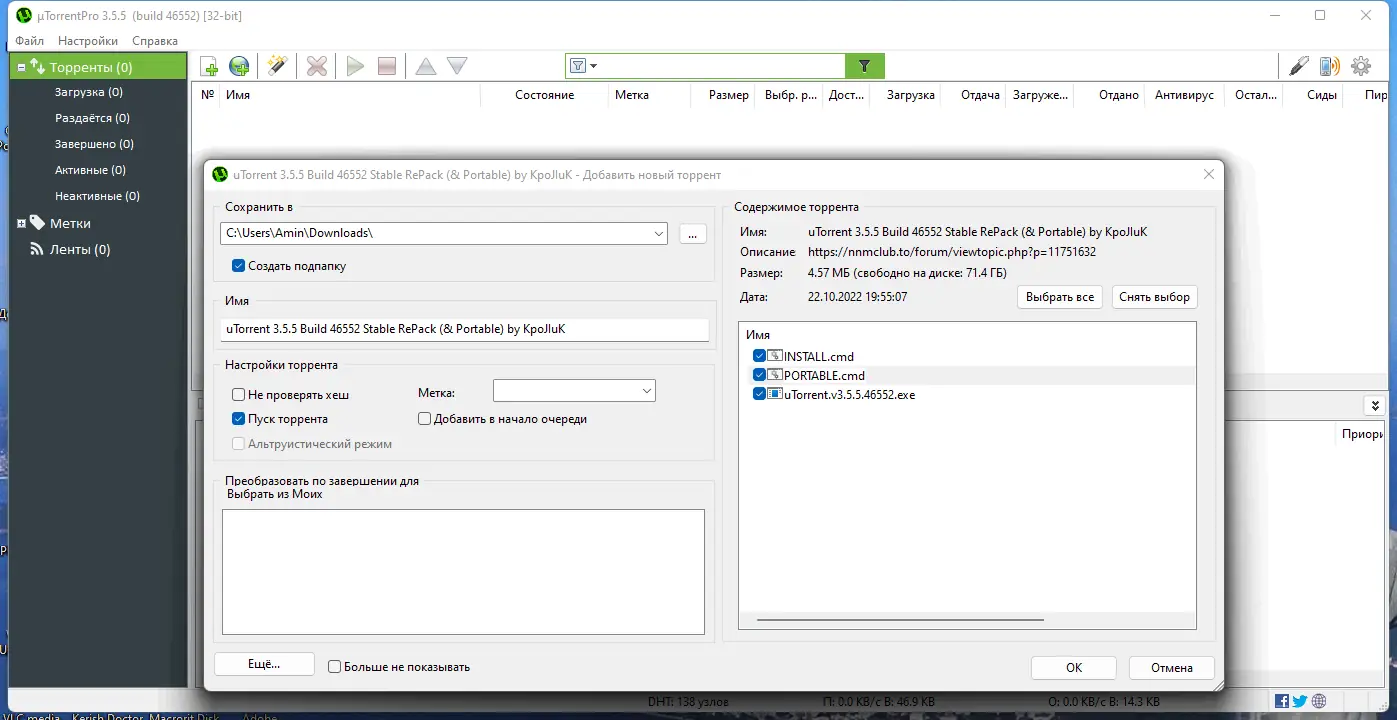Tick the Больше не показывать checkbox

click(335, 666)
